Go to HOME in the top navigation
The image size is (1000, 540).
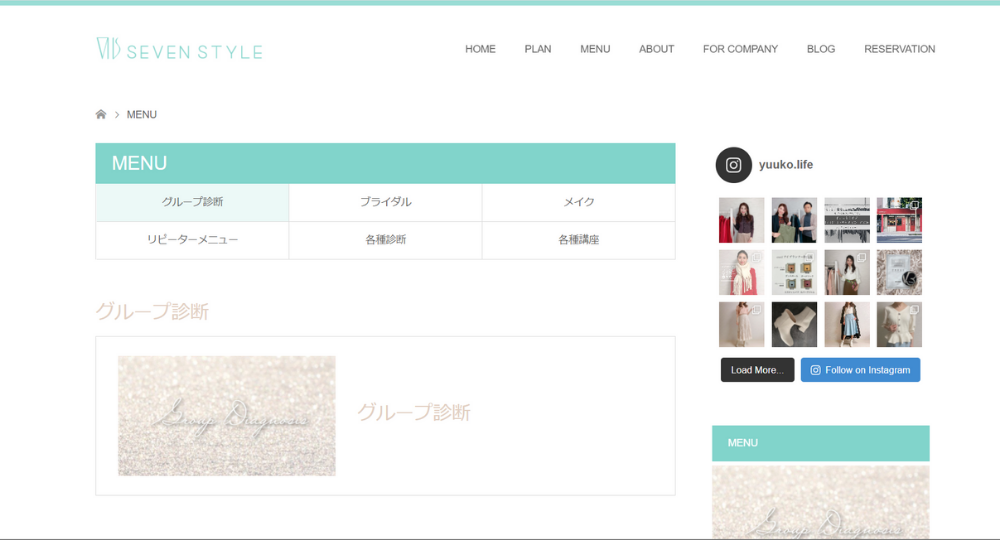[480, 49]
